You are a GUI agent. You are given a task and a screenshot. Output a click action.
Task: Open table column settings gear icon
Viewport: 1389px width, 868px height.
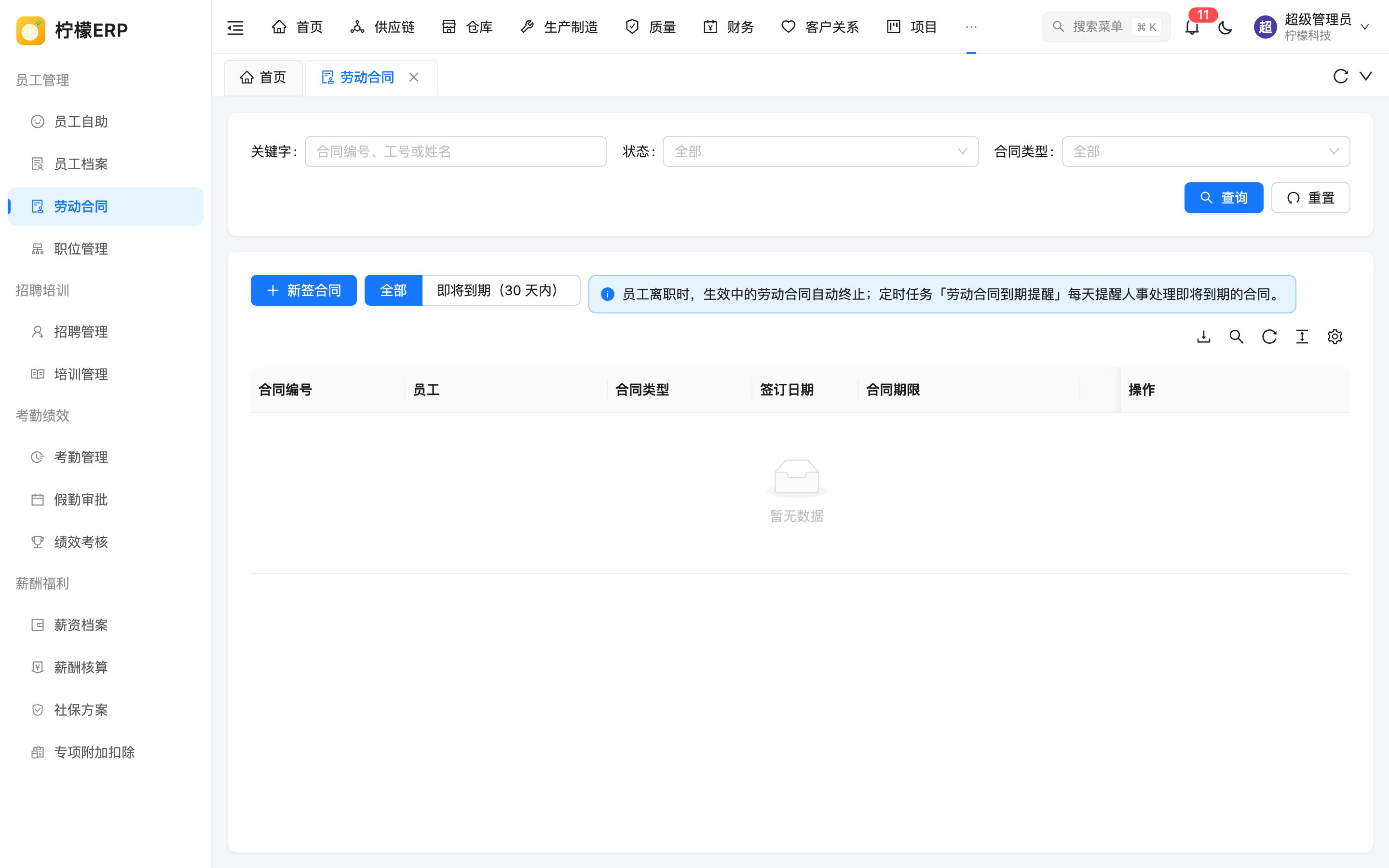(1335, 337)
